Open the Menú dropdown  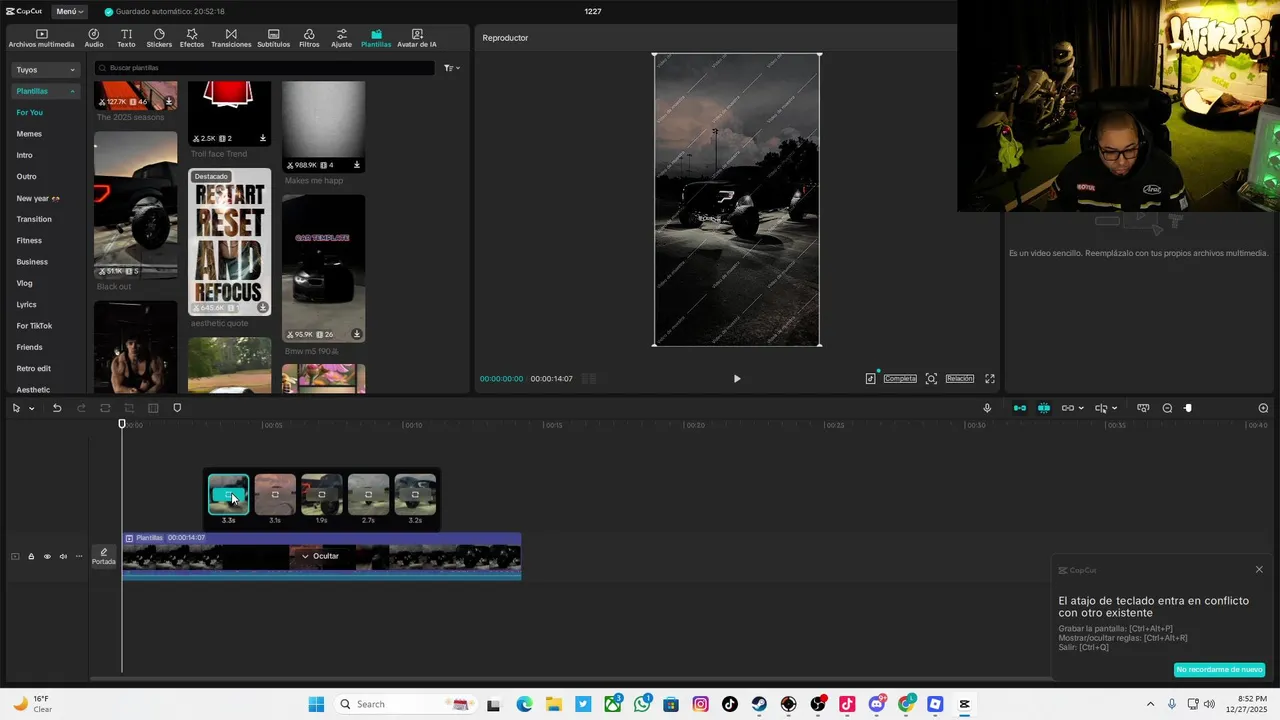click(x=69, y=12)
